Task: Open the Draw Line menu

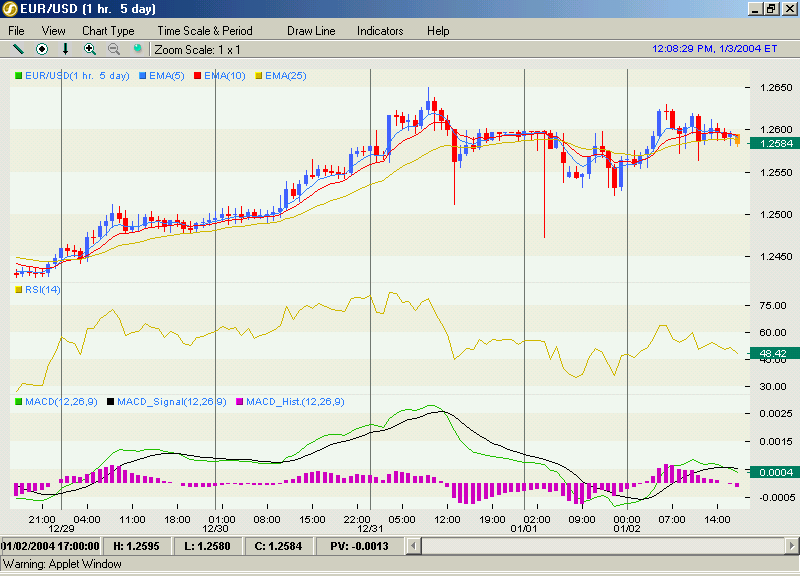Action: 311,31
